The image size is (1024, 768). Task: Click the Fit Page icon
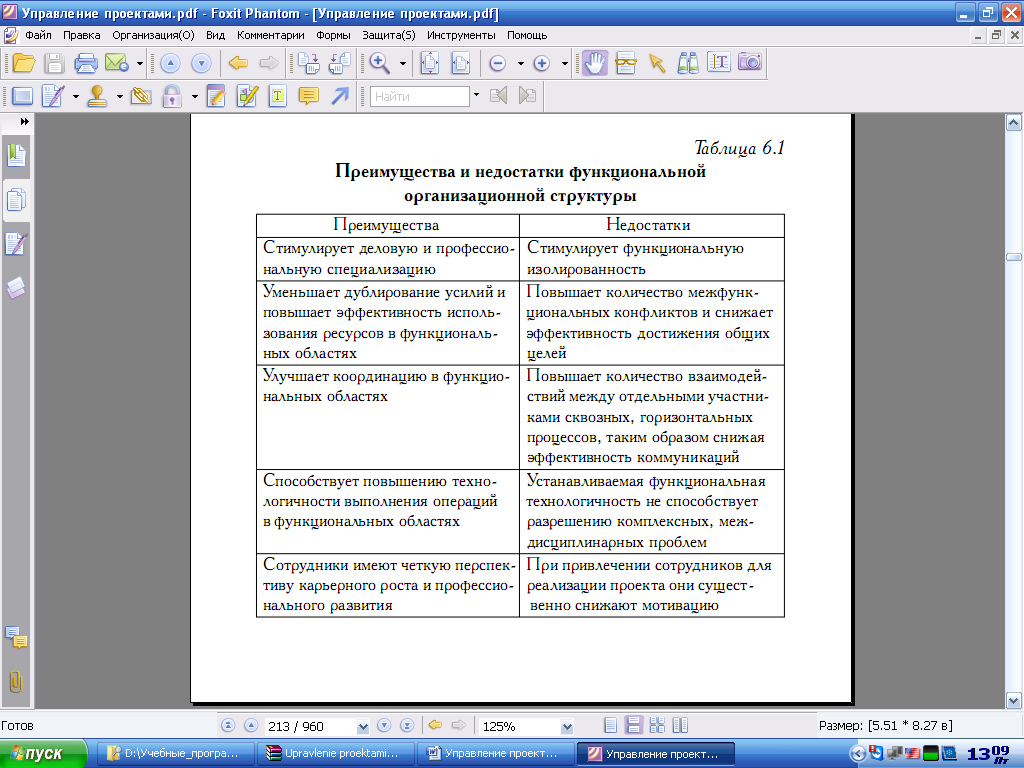click(430, 63)
